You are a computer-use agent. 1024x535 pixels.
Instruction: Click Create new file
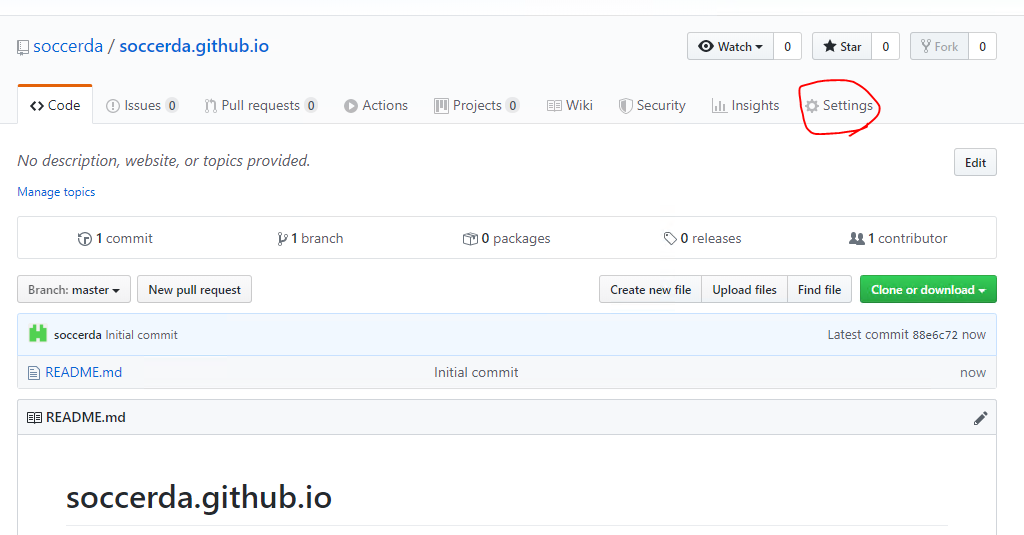650,289
